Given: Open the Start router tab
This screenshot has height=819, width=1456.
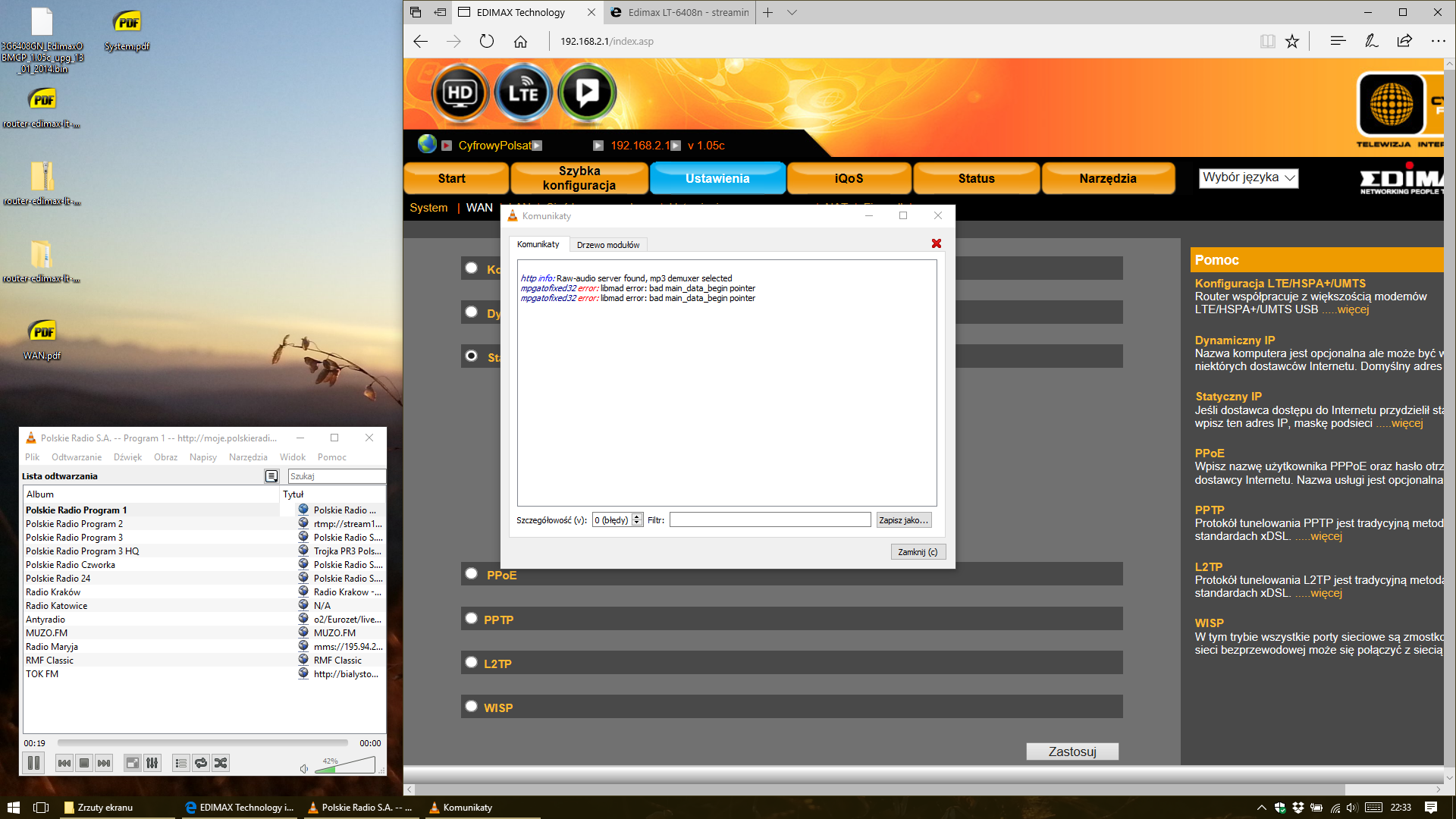Looking at the screenshot, I should (456, 178).
